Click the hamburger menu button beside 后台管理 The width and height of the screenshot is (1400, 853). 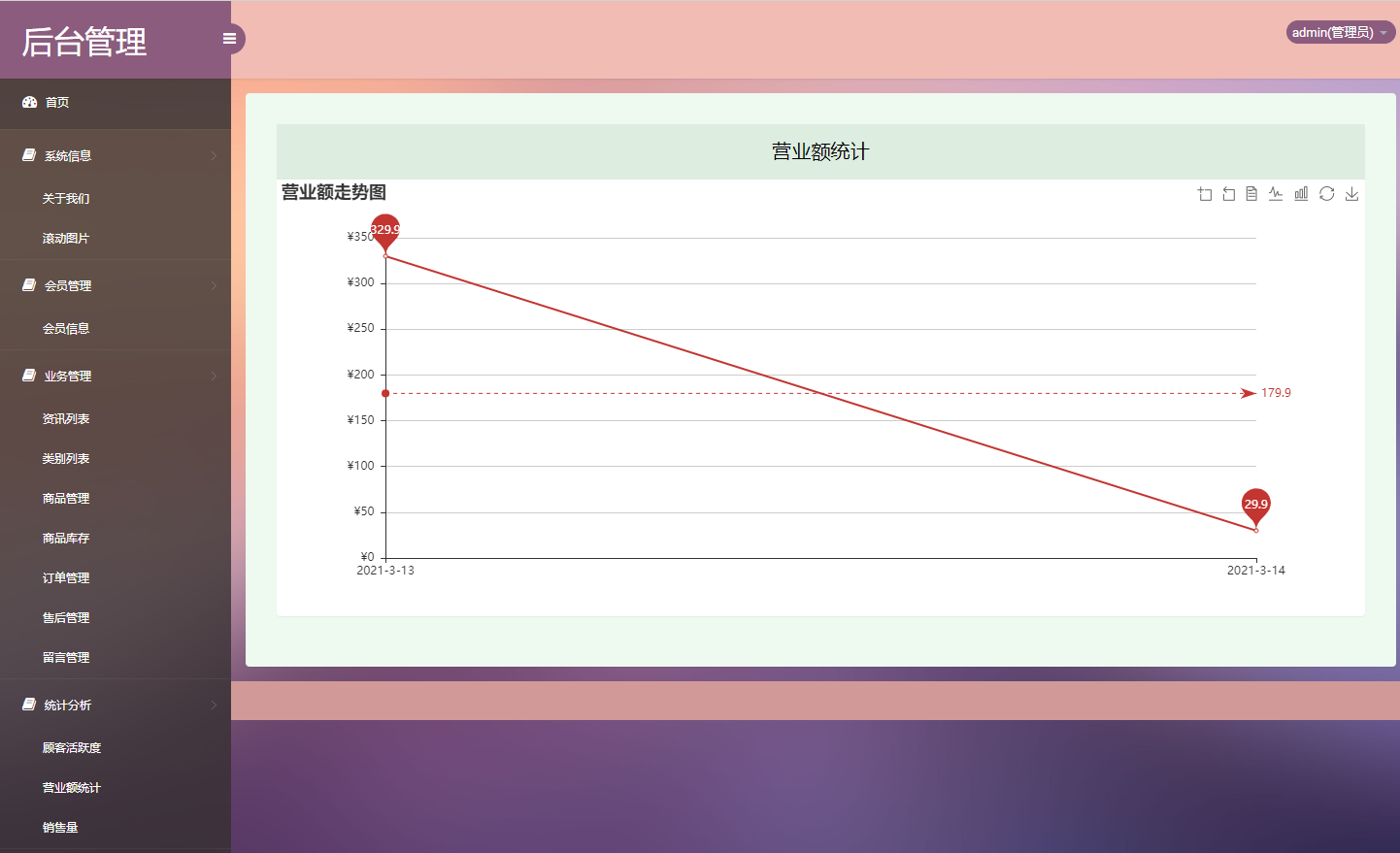[x=229, y=39]
